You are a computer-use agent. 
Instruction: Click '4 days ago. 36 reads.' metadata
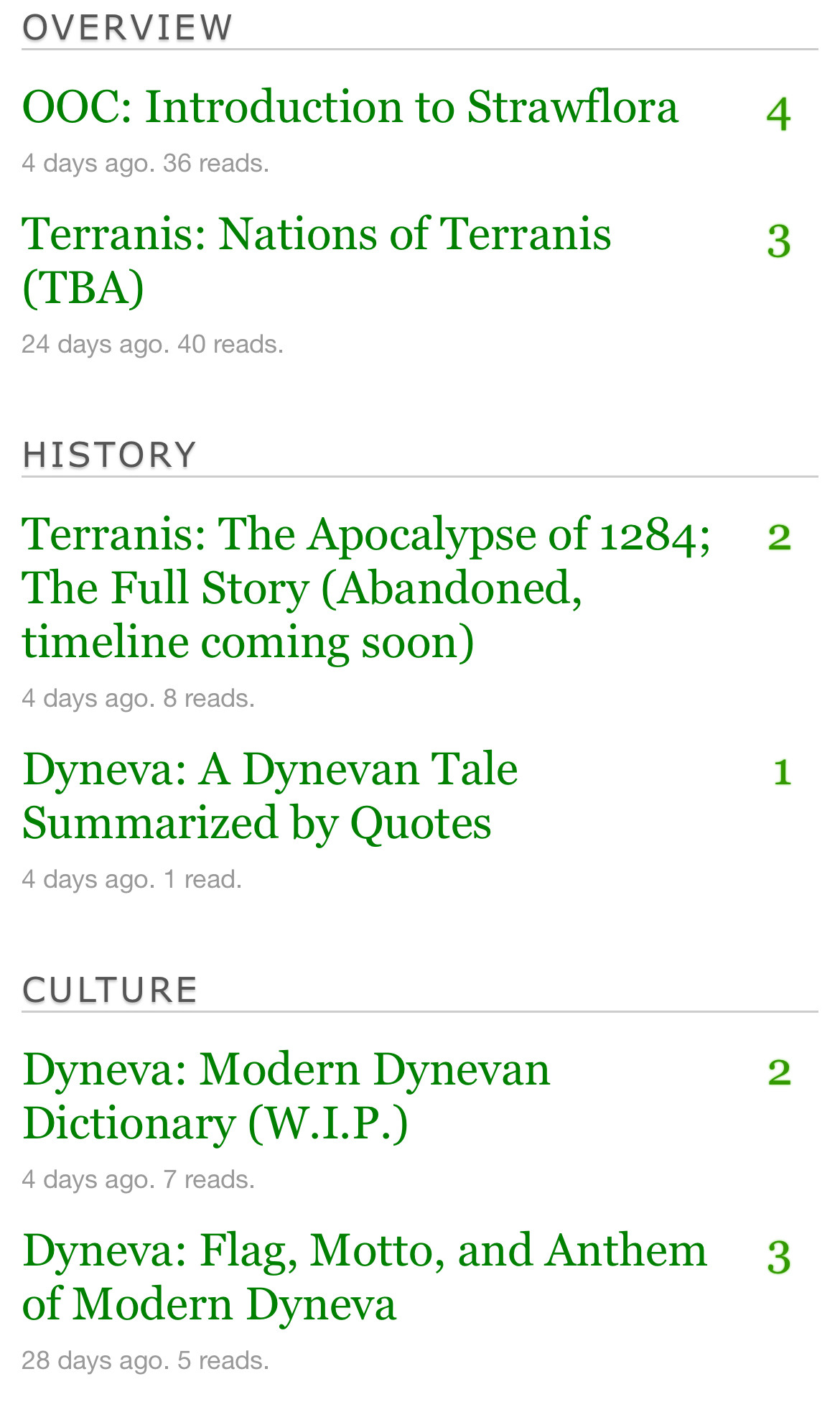[x=146, y=164]
